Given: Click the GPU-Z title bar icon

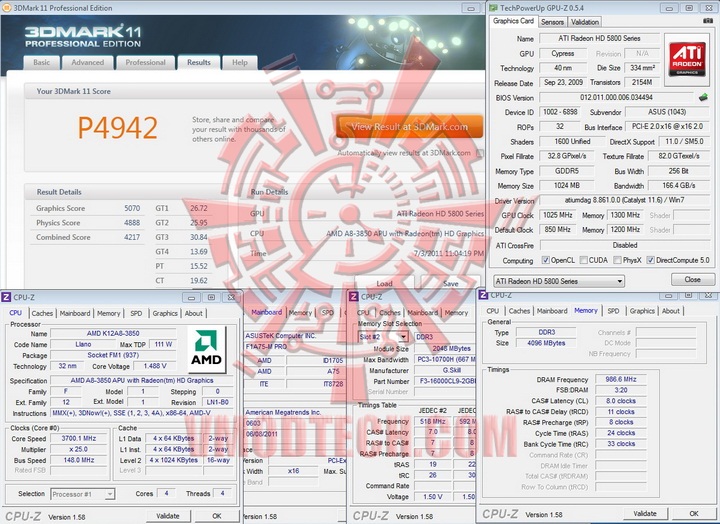Looking at the screenshot, I should click(494, 8).
